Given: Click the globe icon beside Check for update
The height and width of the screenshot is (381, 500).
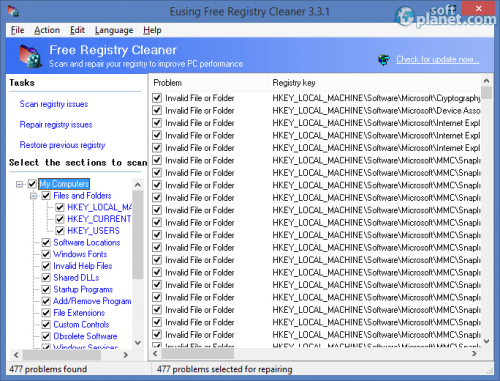Looking at the screenshot, I should coord(384,60).
